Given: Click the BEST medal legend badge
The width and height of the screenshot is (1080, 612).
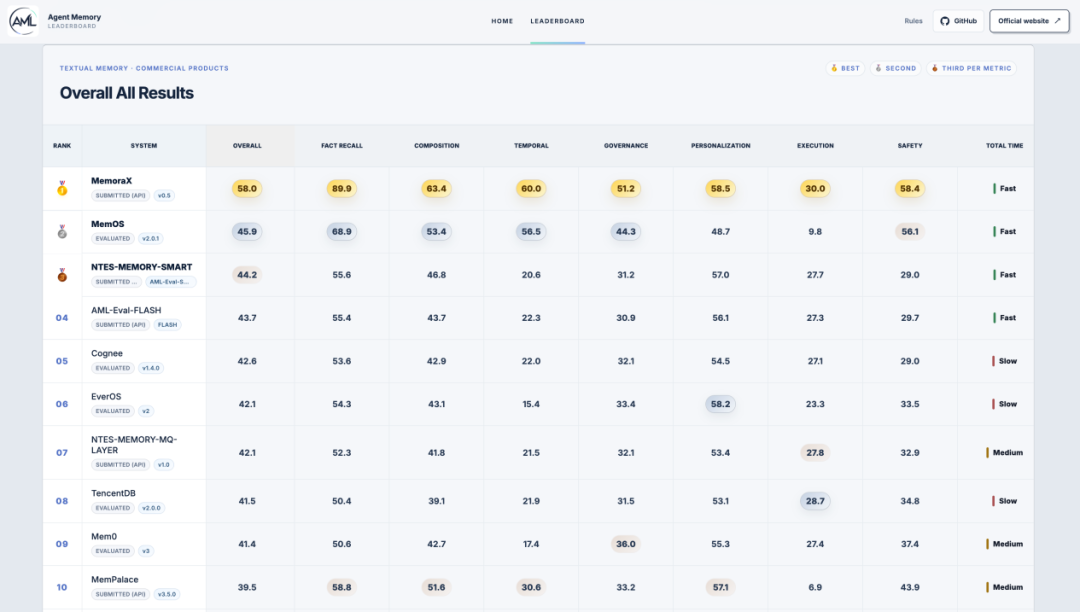Looking at the screenshot, I should click(x=845, y=68).
